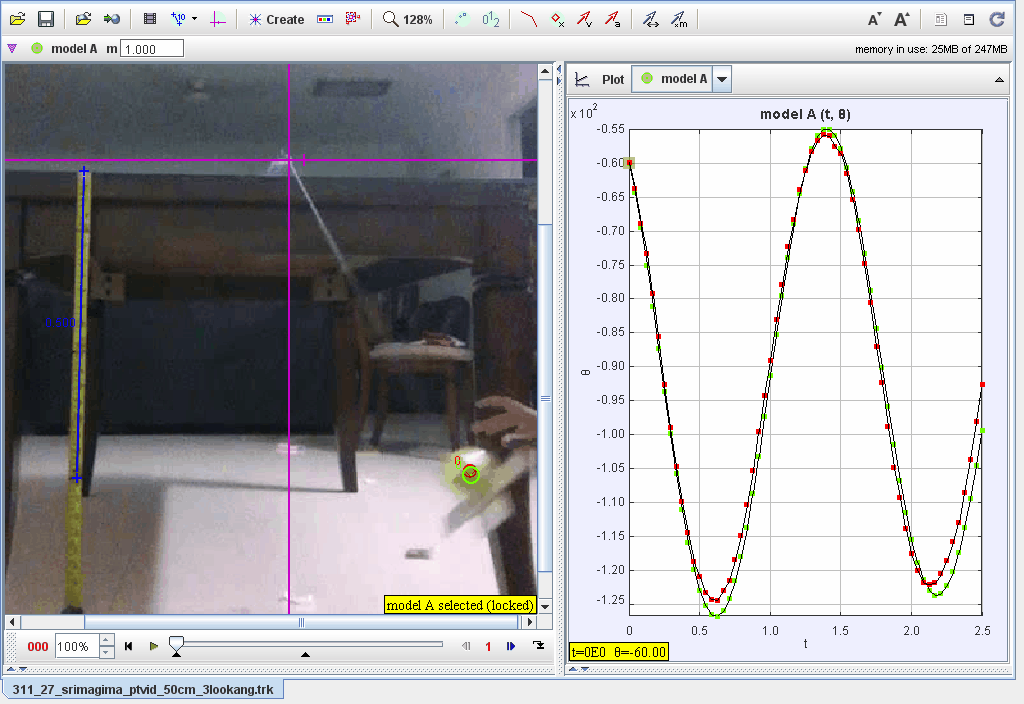Click the model A (t, θ) plot title
This screenshot has width=1024, height=704.
coord(805,114)
